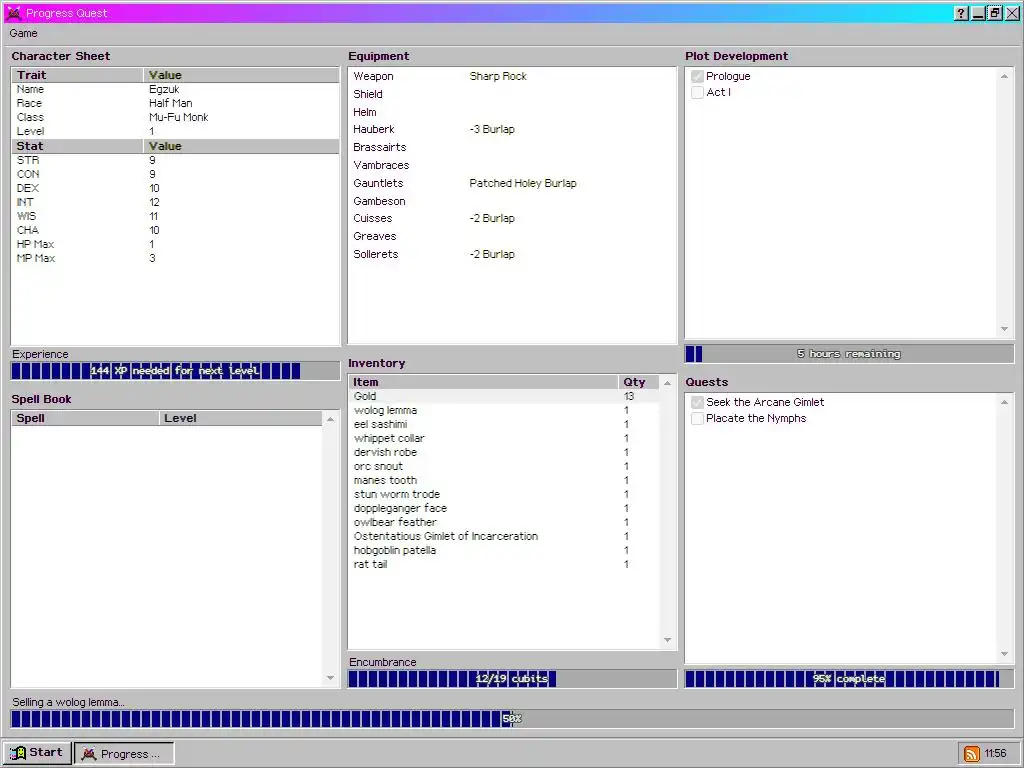Click the Experience progress bar
The height and width of the screenshot is (768, 1024).
coord(175,371)
